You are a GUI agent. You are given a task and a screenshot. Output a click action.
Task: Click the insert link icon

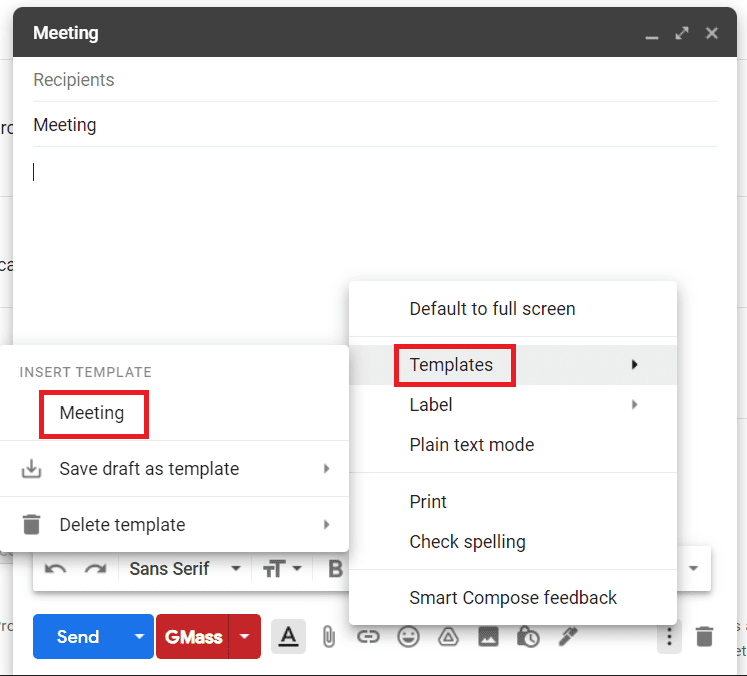(368, 637)
